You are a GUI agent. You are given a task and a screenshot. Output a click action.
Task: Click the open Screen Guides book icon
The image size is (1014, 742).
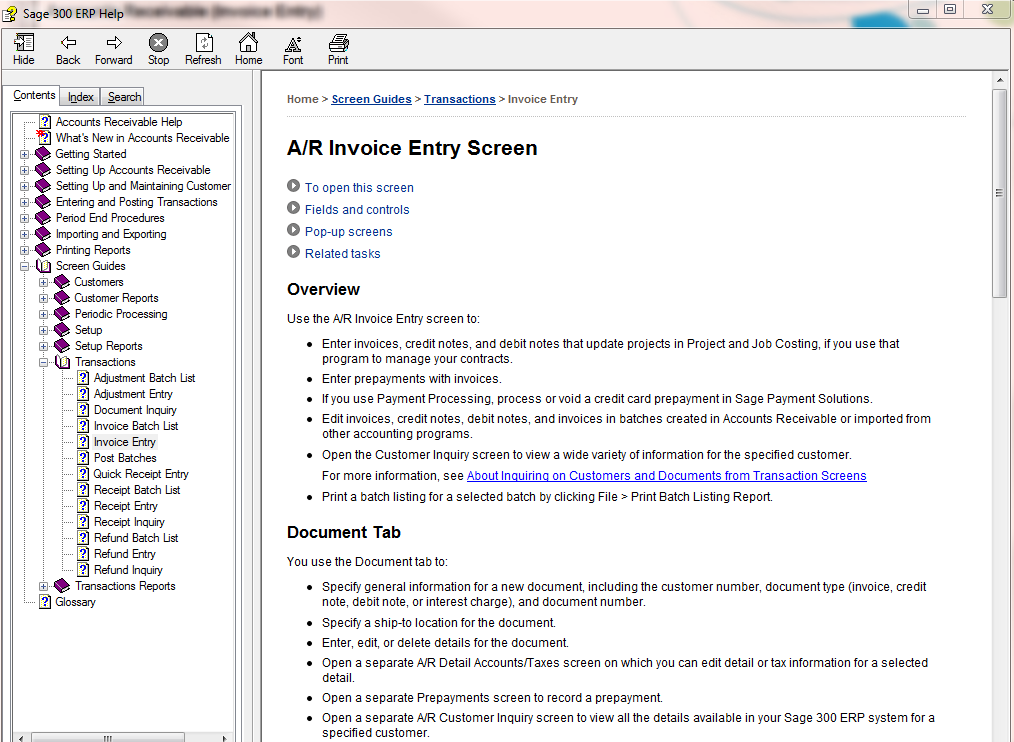tap(43, 266)
